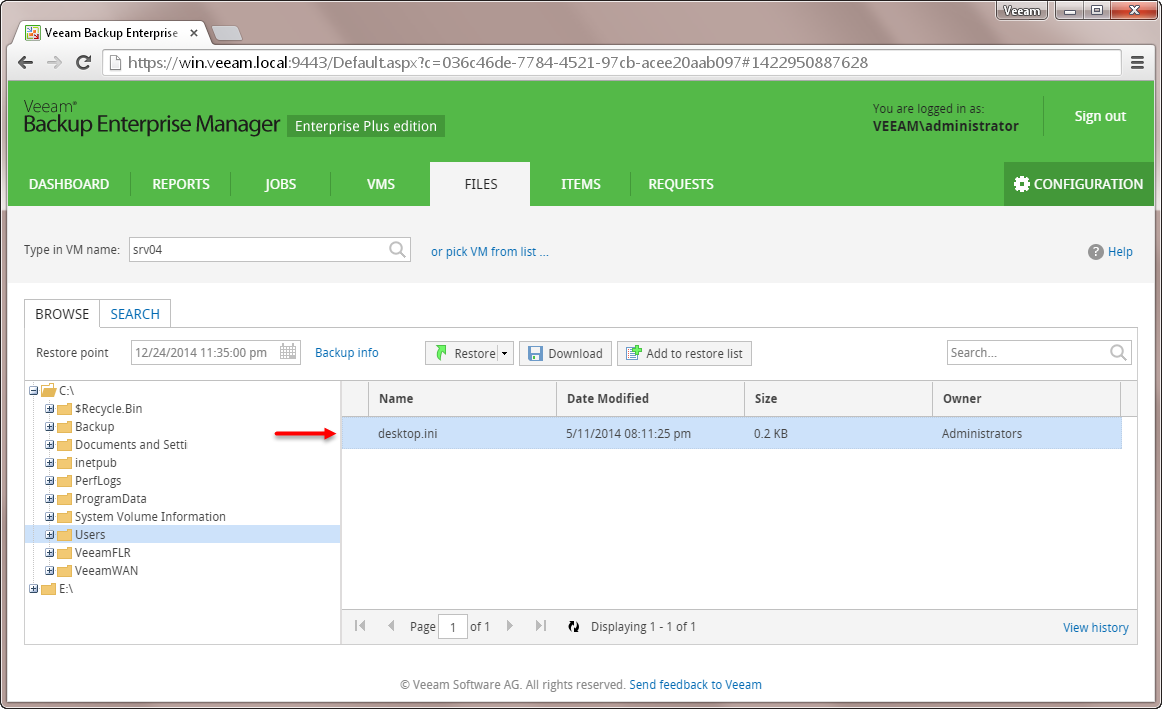
Task: Open the Restore button dropdown arrow
Action: [505, 353]
